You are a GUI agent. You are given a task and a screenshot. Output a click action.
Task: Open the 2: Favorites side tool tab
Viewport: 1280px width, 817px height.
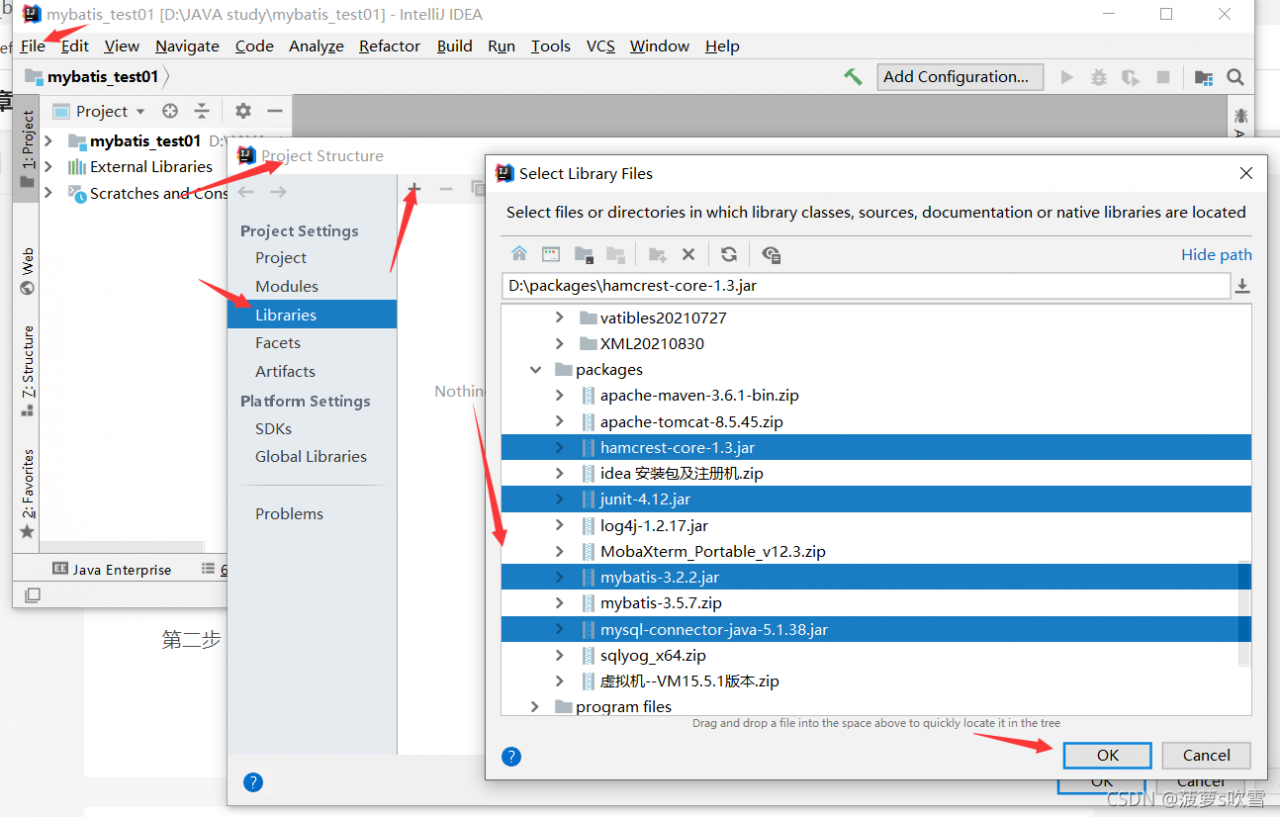27,494
